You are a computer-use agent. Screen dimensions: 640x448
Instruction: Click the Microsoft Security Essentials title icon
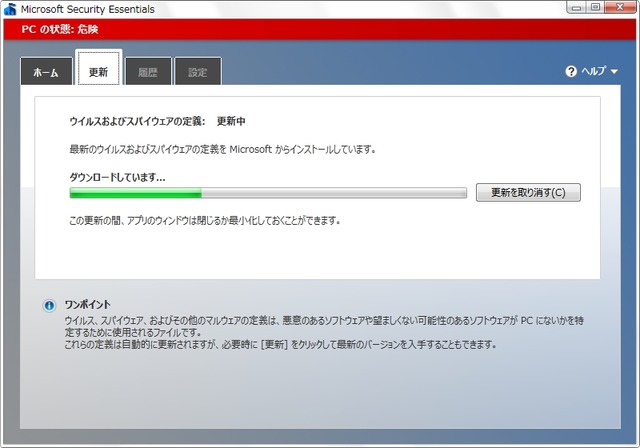pyautogui.click(x=10, y=9)
